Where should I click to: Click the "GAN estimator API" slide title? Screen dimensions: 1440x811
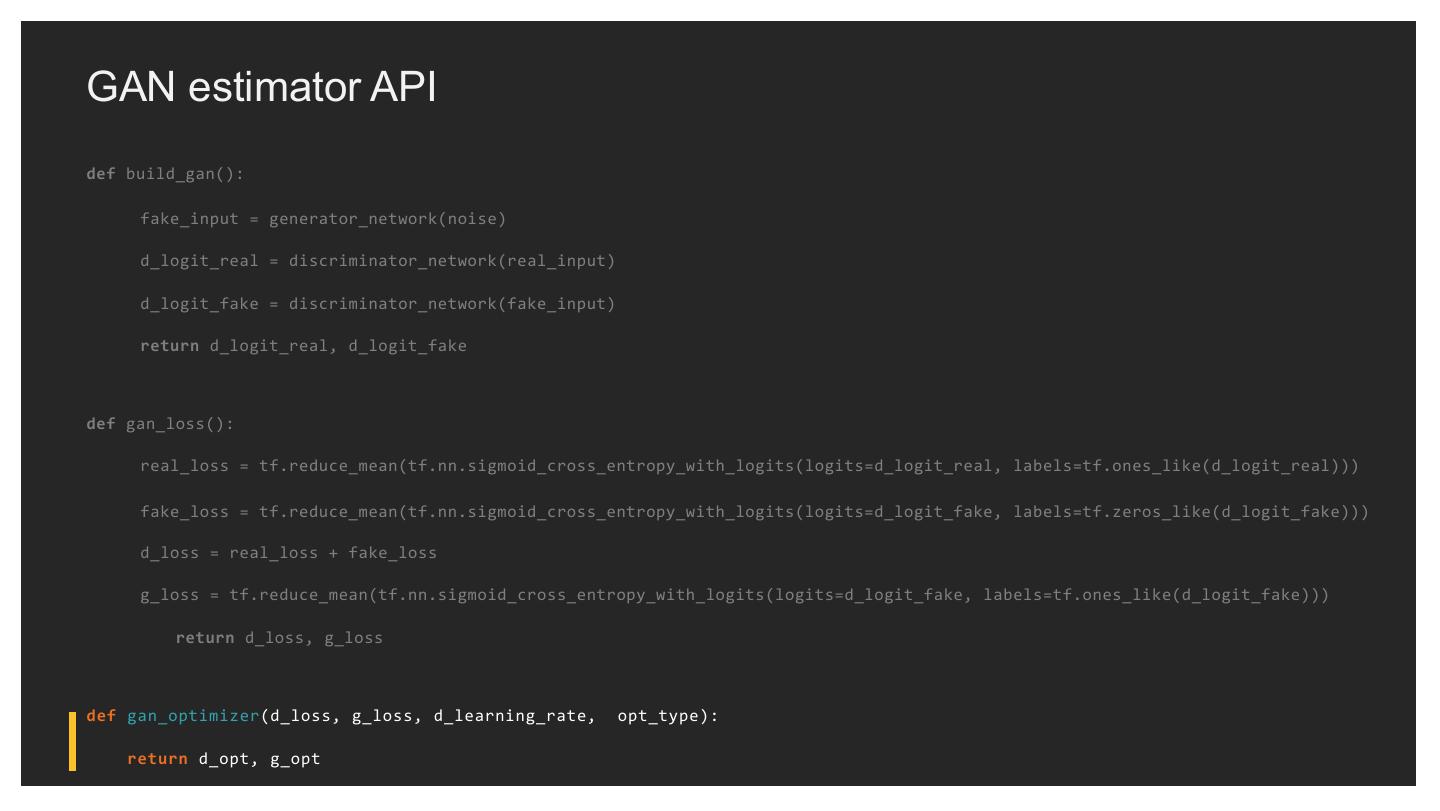click(x=261, y=88)
